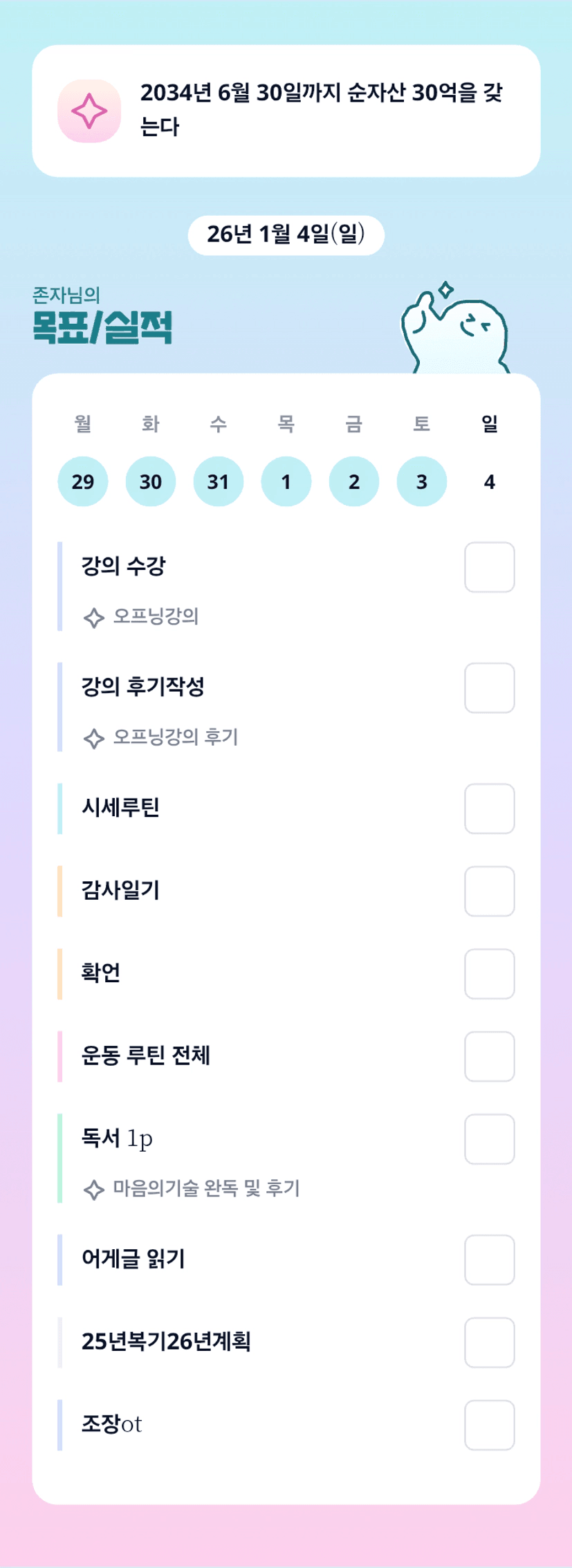Open the 2034년 순자산 30억 goal card
Screen dimensions: 572x1568
tap(286, 111)
